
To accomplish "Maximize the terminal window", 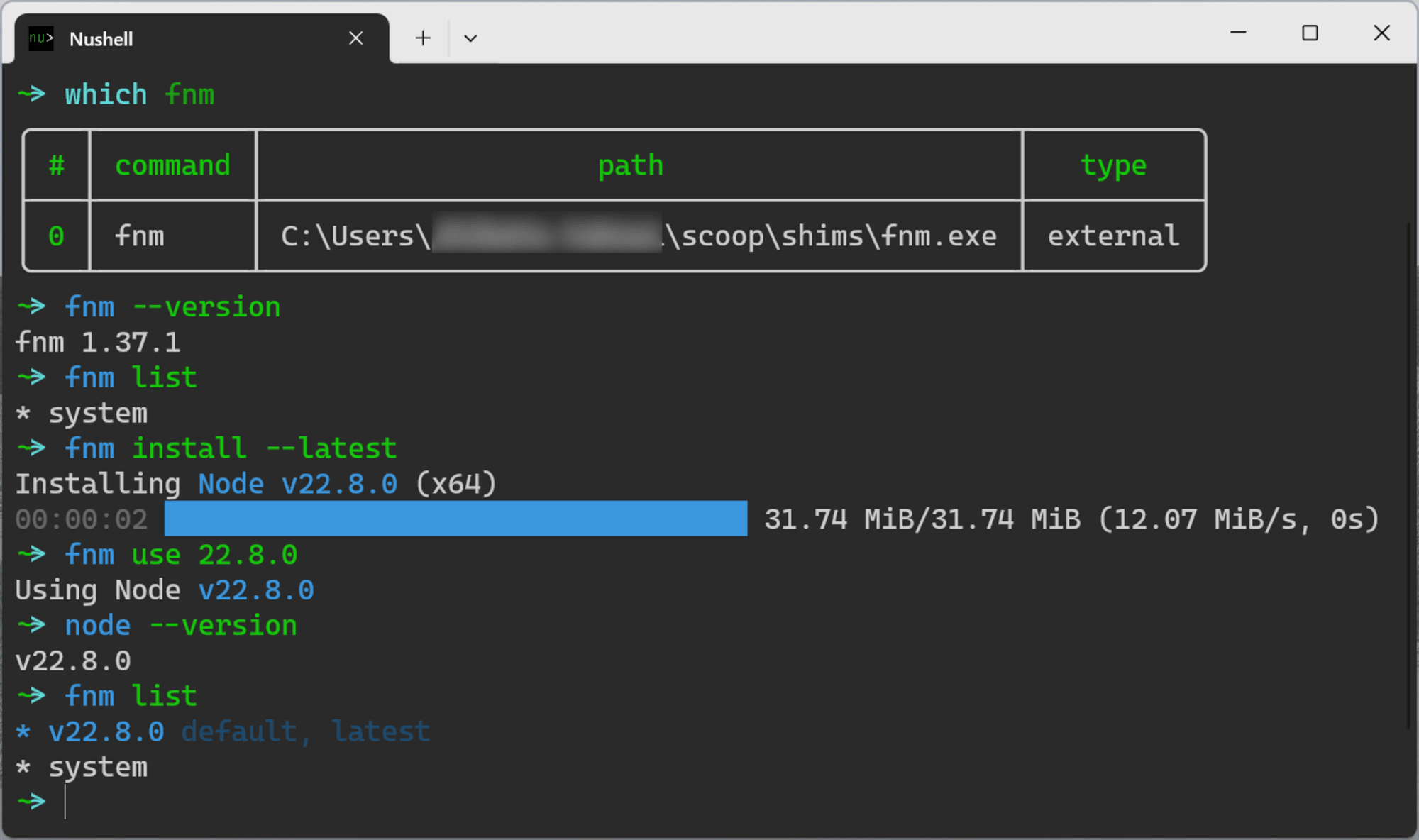I will 1310,33.
